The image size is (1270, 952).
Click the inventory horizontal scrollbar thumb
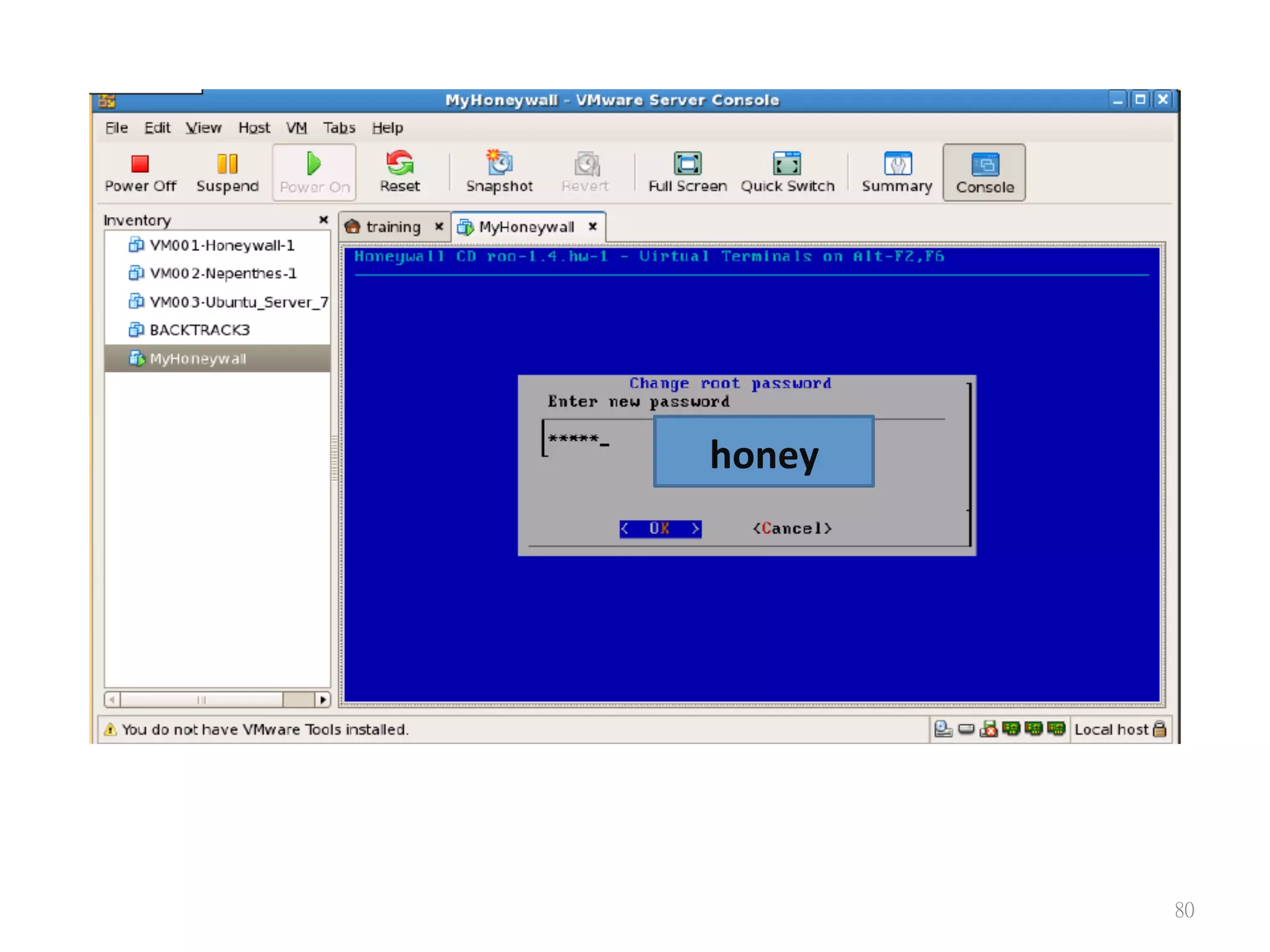click(x=202, y=700)
